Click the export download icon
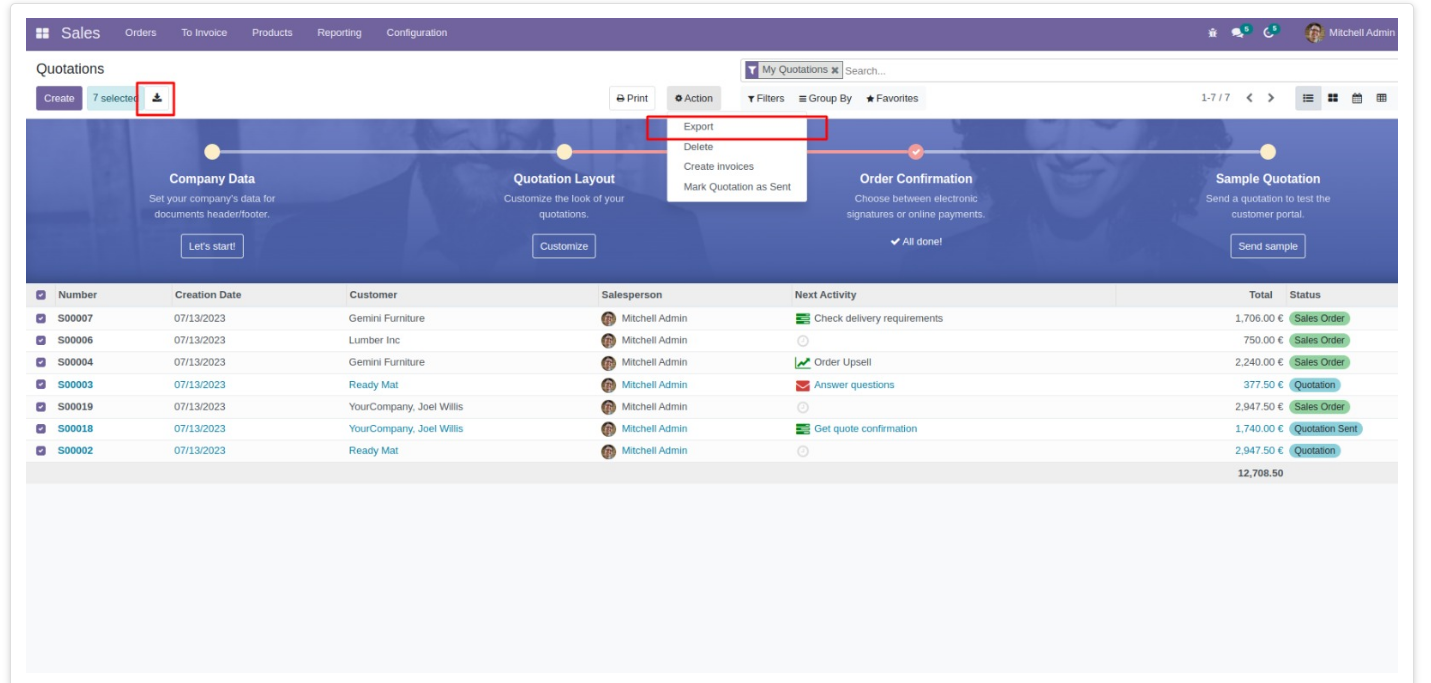The height and width of the screenshot is (683, 1431). point(157,98)
